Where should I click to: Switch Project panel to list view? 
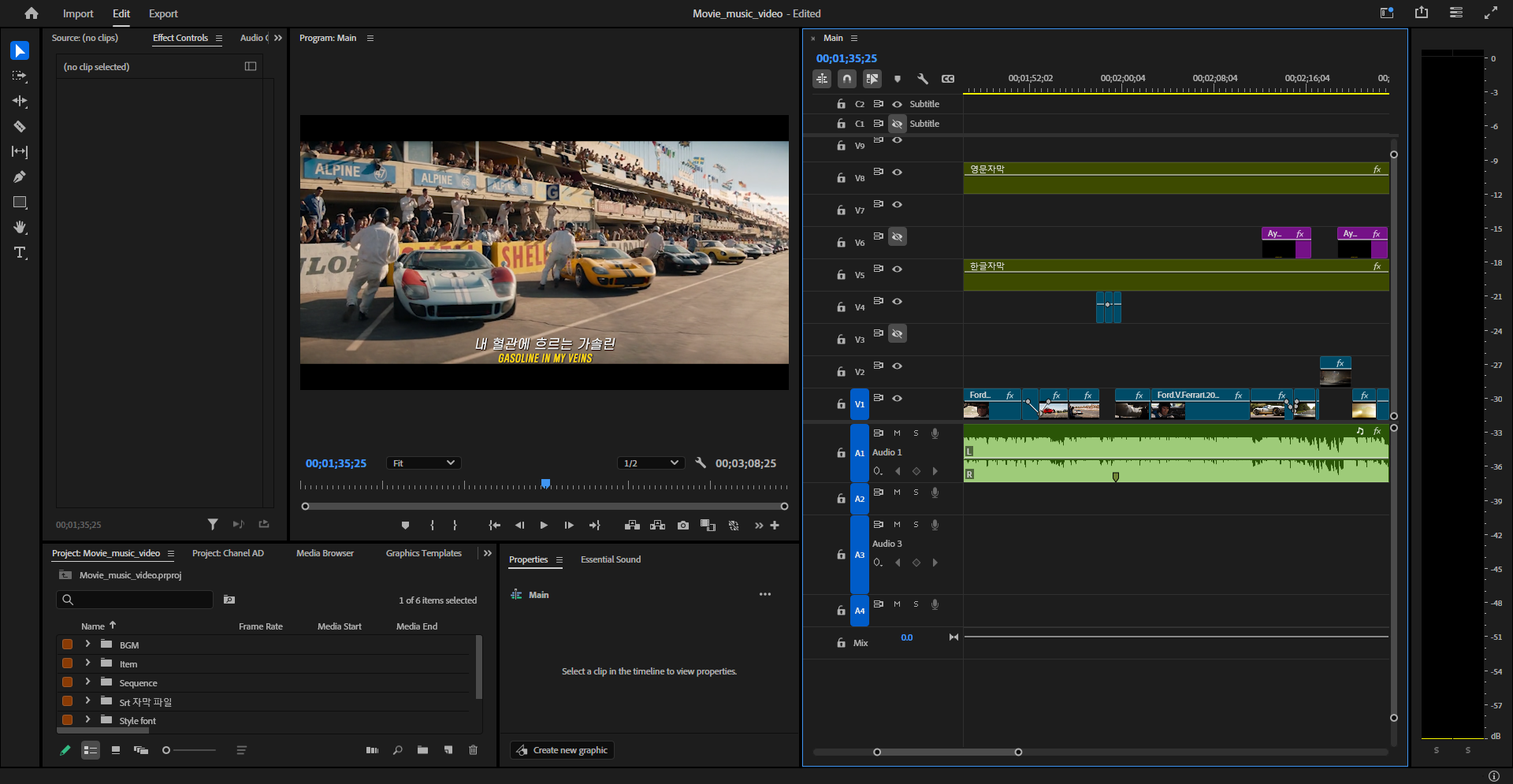click(x=91, y=750)
